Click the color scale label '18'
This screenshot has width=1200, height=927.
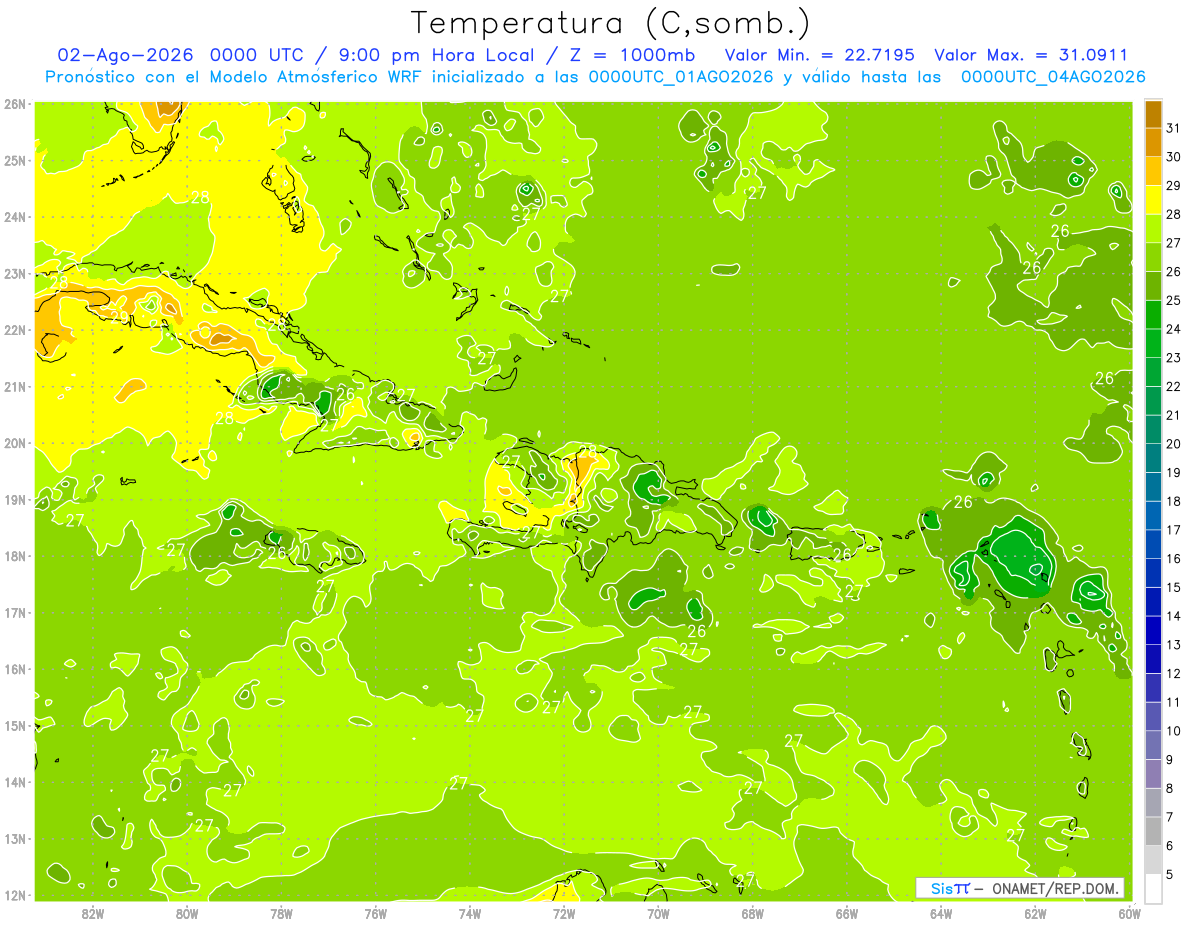pyautogui.click(x=1174, y=501)
